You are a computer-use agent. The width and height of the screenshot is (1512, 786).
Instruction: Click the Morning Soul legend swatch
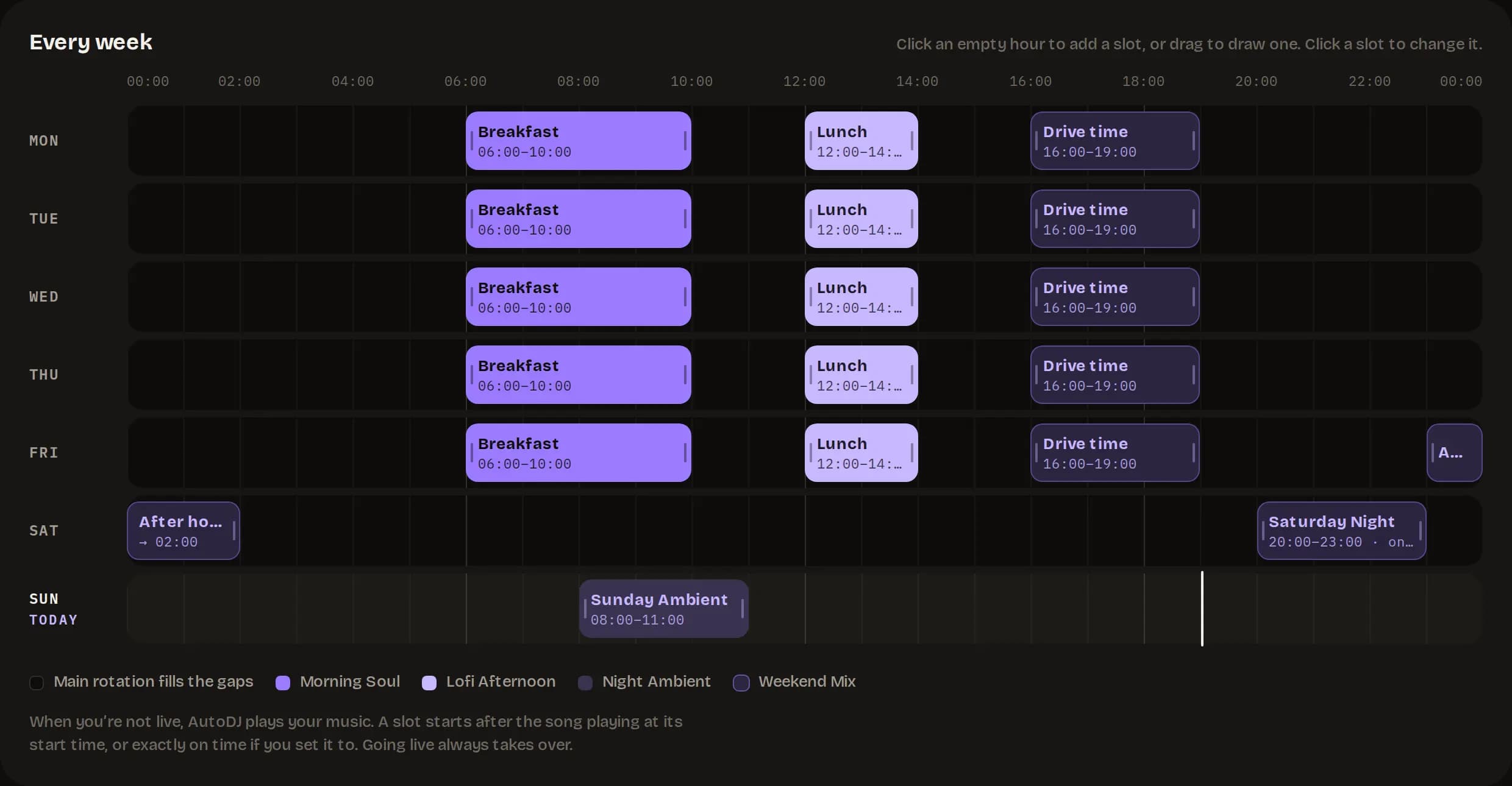pyautogui.click(x=283, y=682)
